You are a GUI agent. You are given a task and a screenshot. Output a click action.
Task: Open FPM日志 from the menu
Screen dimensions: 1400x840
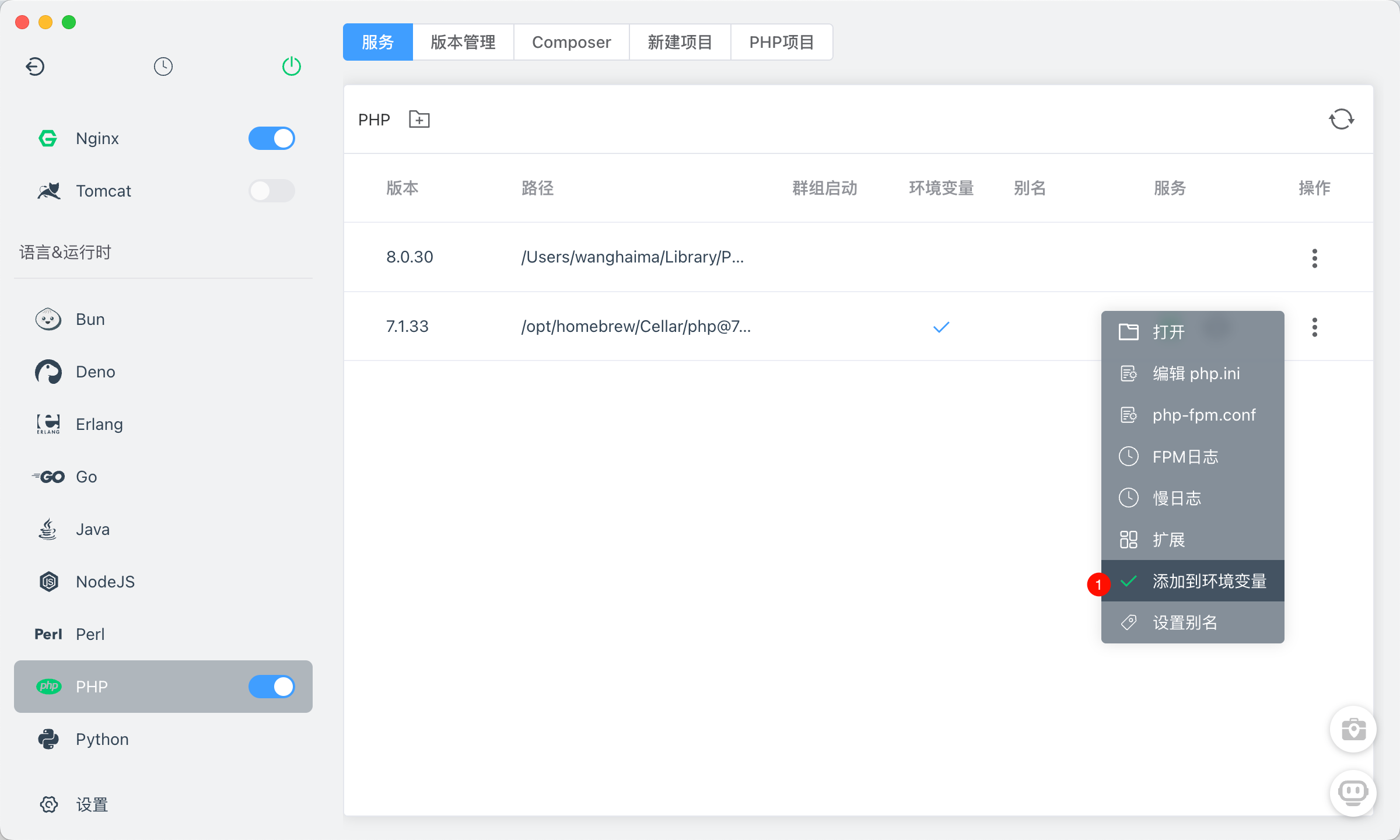1192,457
